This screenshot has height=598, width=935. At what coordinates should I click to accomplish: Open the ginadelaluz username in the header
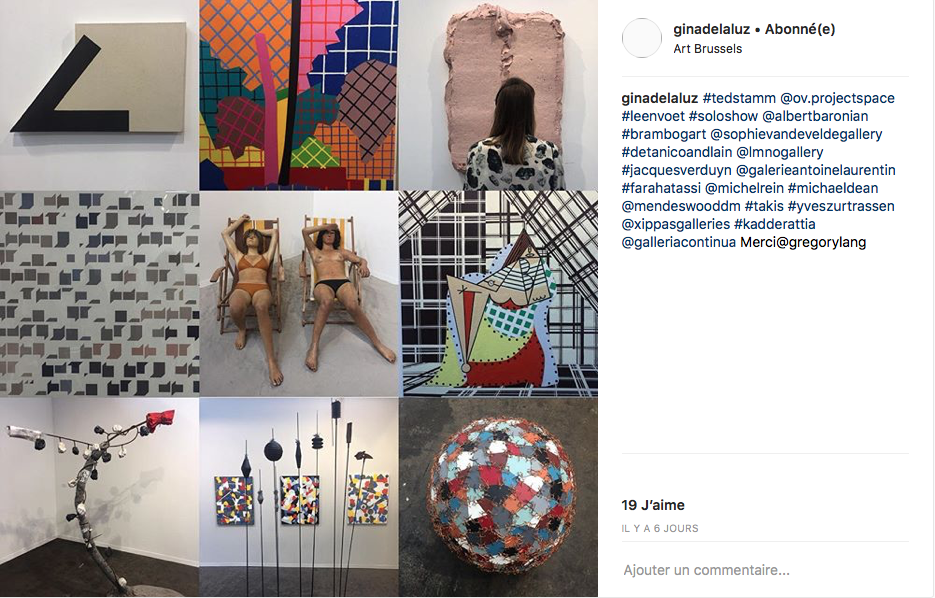point(711,29)
